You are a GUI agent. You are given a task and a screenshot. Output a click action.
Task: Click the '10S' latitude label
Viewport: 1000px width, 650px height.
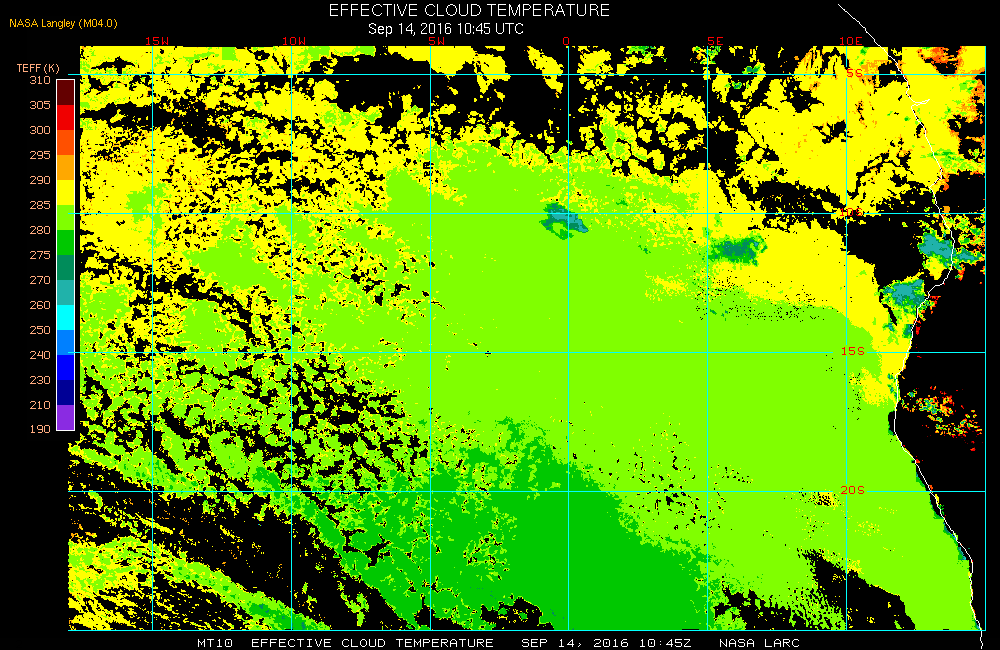851,212
